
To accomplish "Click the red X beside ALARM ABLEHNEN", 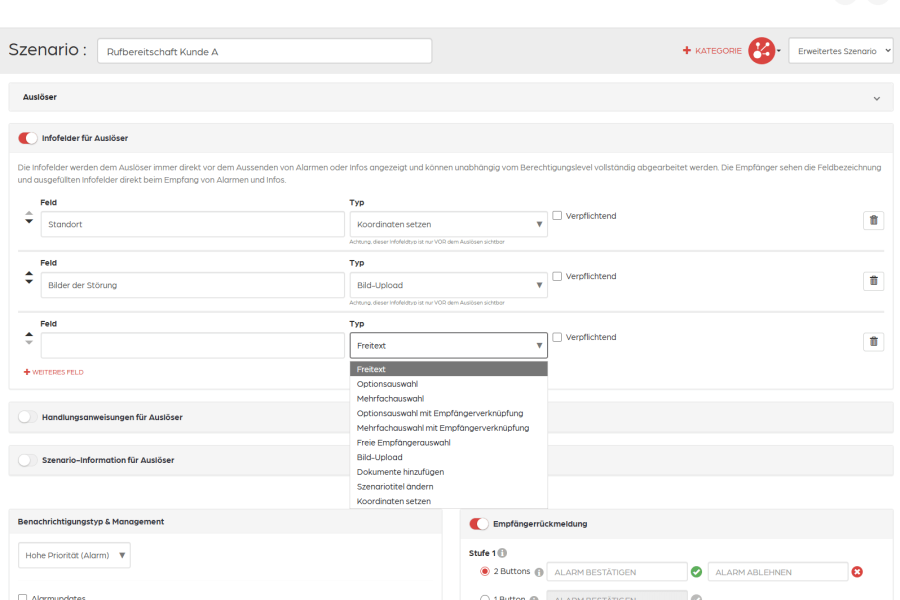I will 857,572.
